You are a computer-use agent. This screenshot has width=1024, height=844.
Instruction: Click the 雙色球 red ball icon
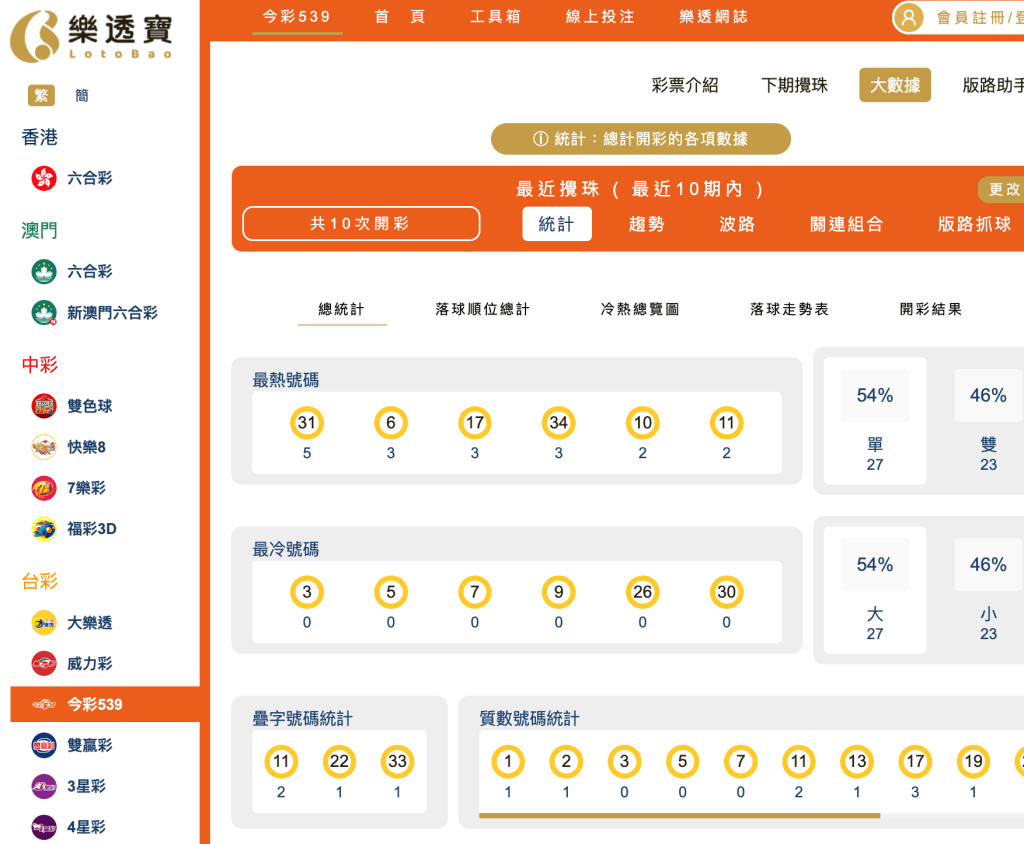(x=42, y=406)
